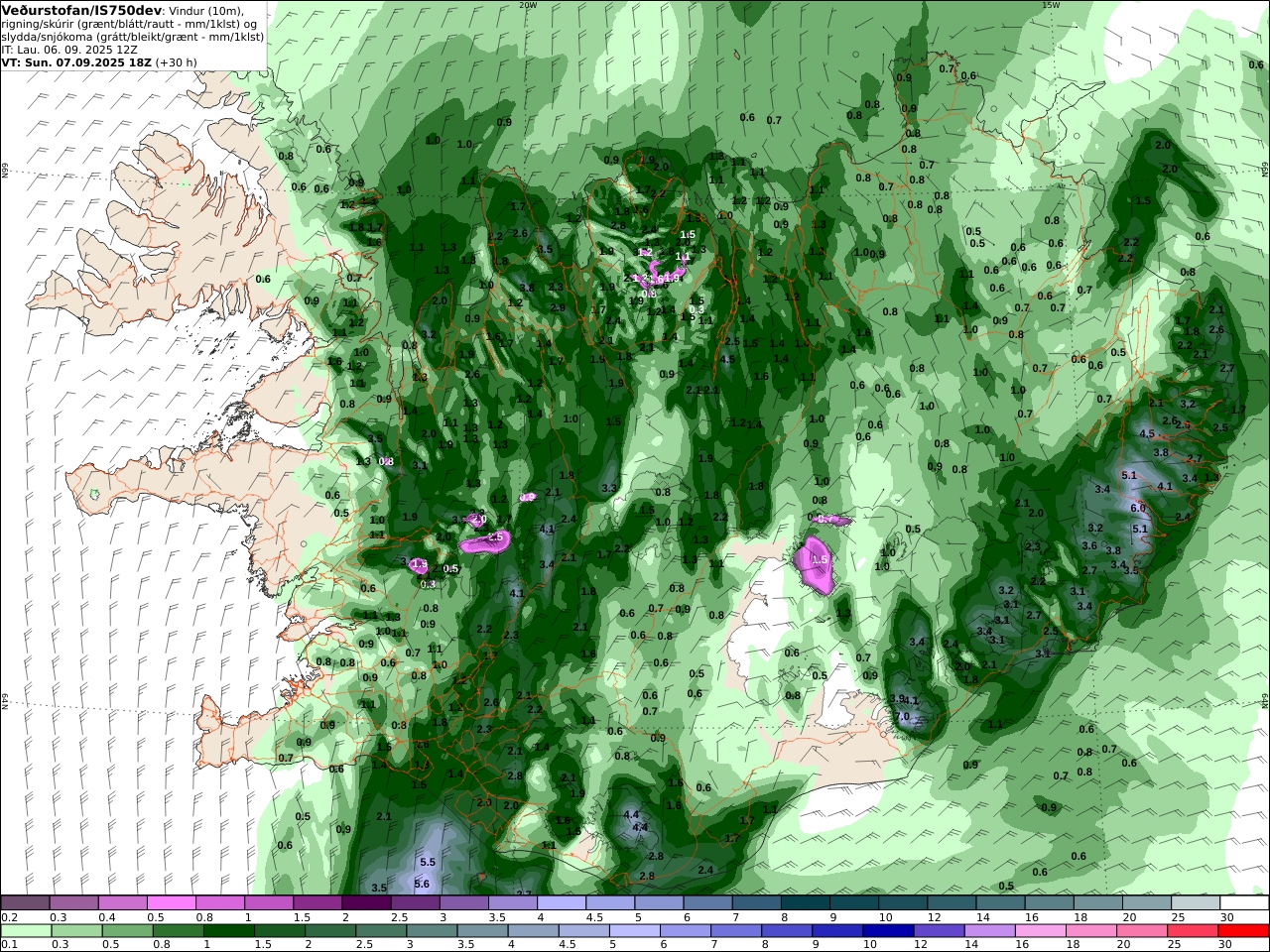Click the 20W longitude label

pyautogui.click(x=528, y=5)
